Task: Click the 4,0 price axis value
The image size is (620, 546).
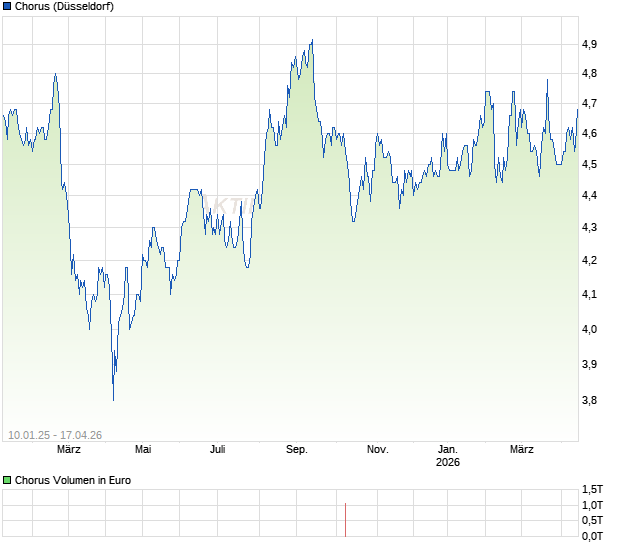Action: [589, 329]
